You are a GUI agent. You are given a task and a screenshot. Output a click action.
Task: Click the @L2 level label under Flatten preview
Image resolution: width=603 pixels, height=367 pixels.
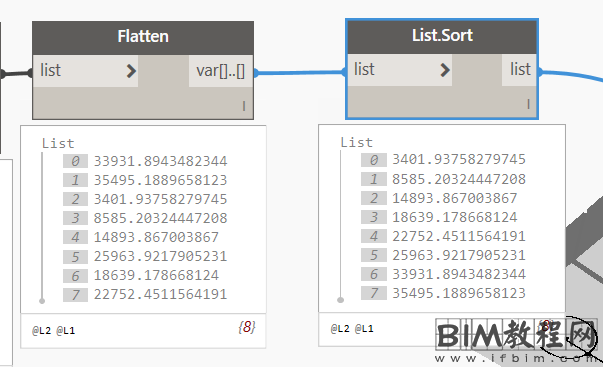pyautogui.click(x=42, y=330)
